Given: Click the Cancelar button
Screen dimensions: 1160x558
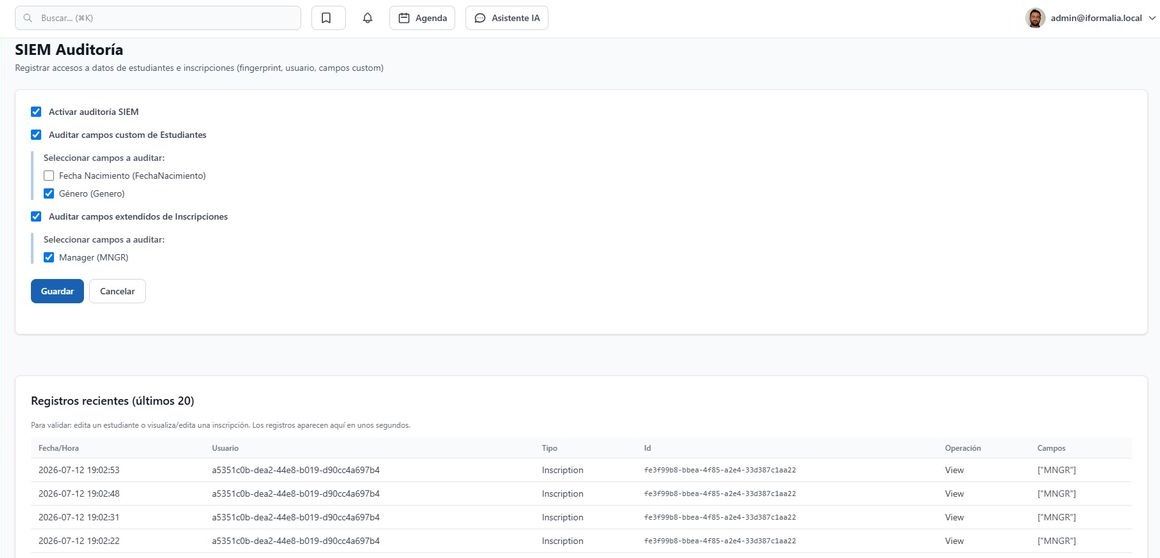Looking at the screenshot, I should pyautogui.click(x=118, y=291).
